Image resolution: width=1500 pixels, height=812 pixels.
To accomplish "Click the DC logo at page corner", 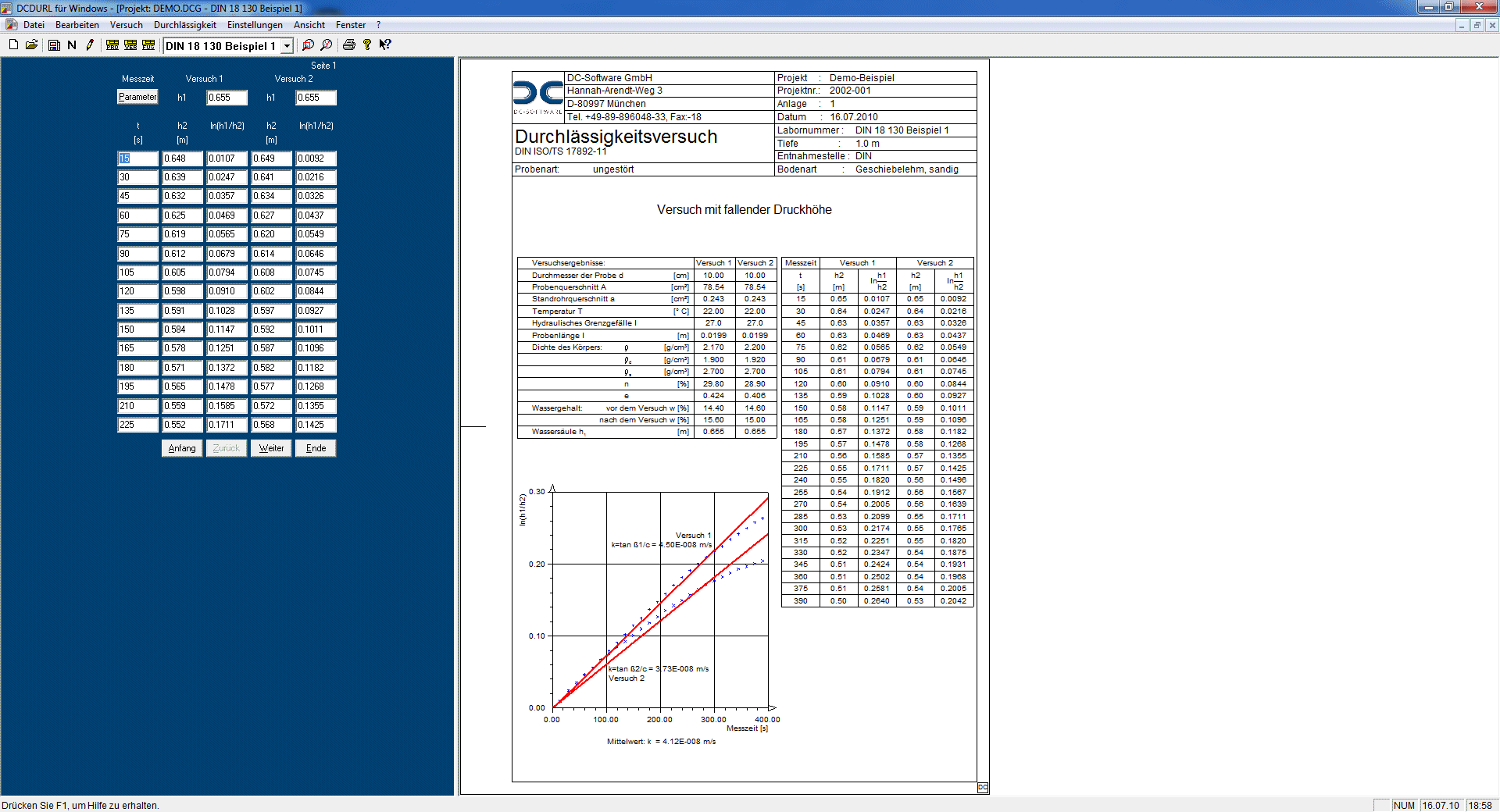I will [x=983, y=788].
